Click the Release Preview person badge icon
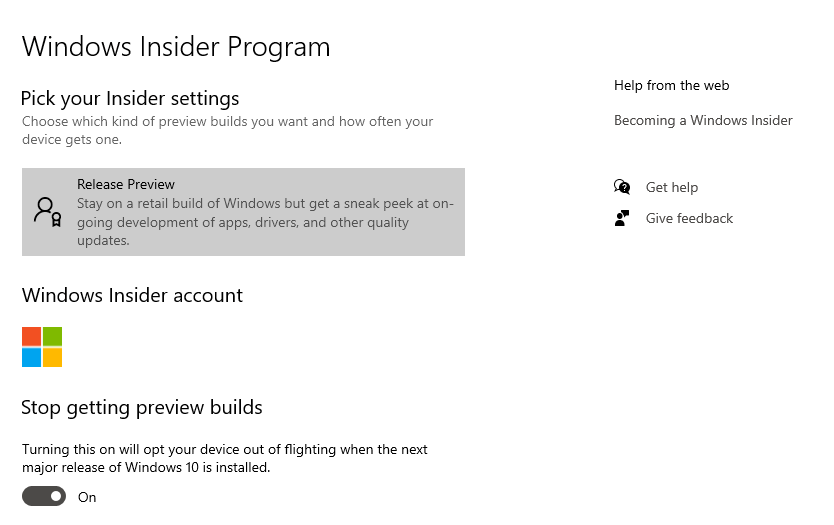 [x=47, y=211]
